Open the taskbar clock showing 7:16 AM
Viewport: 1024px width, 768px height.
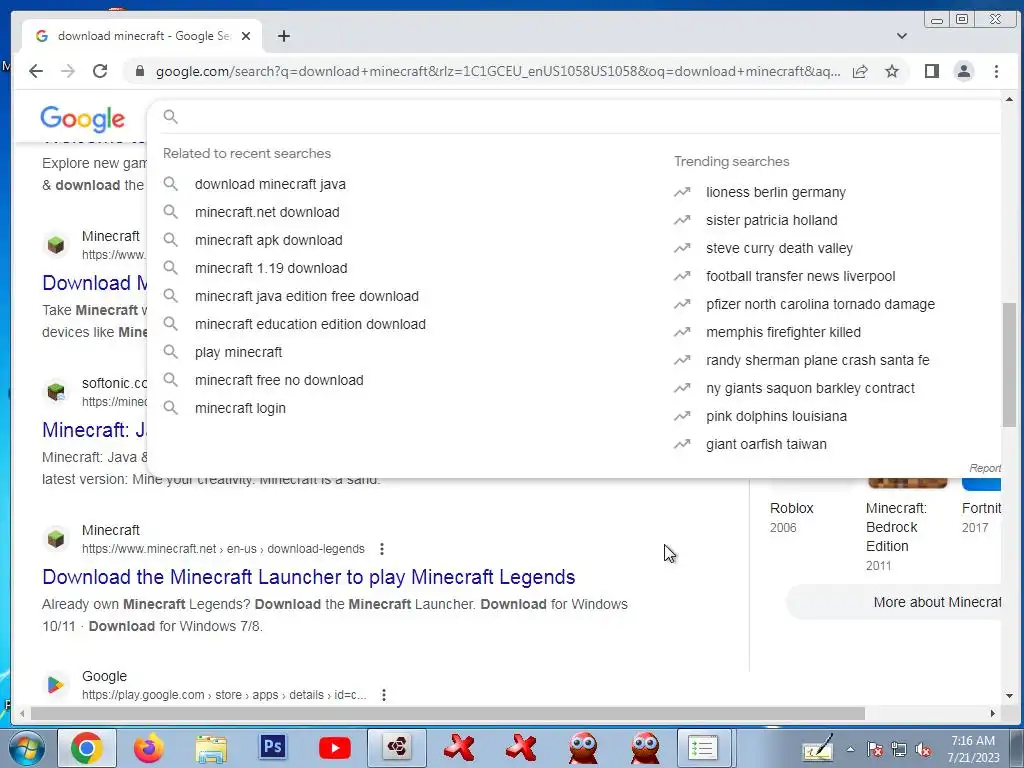pos(973,749)
